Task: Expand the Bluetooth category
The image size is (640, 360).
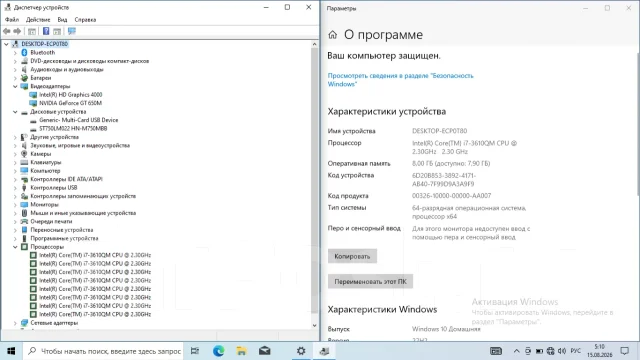Action: point(15,53)
